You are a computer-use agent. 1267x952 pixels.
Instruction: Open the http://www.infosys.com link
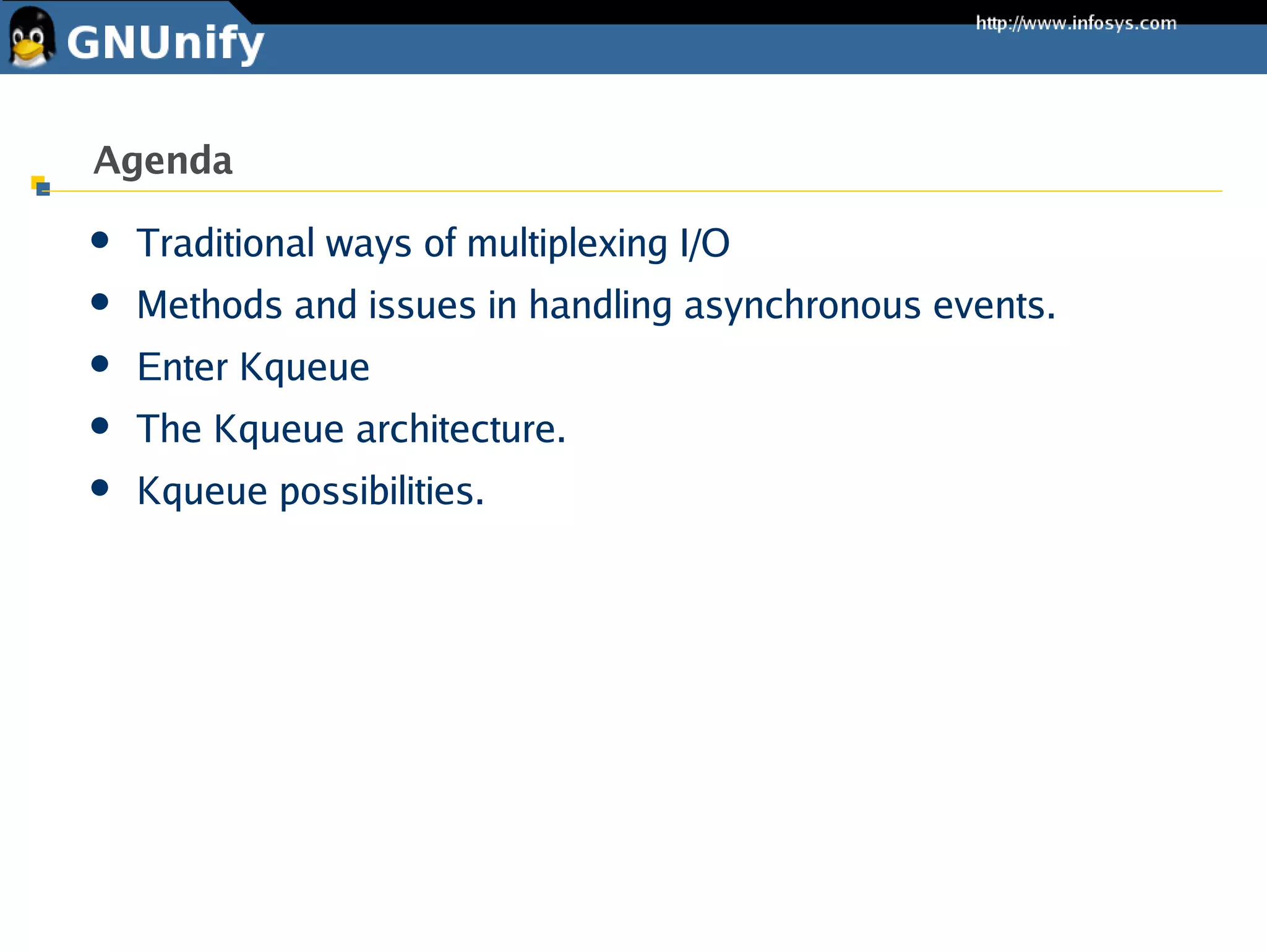pos(1075,24)
